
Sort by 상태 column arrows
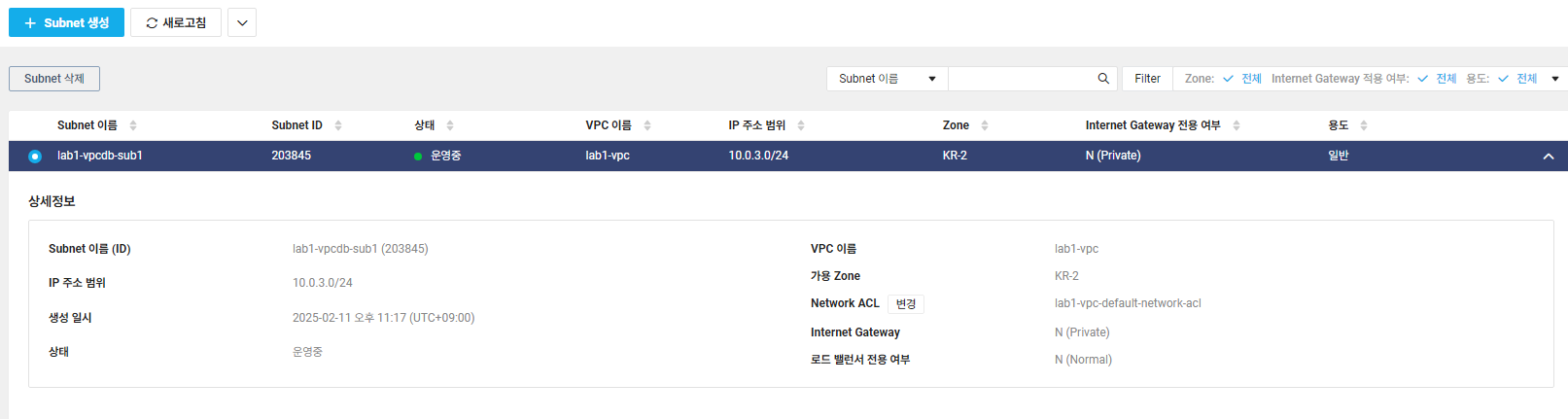tap(450, 125)
